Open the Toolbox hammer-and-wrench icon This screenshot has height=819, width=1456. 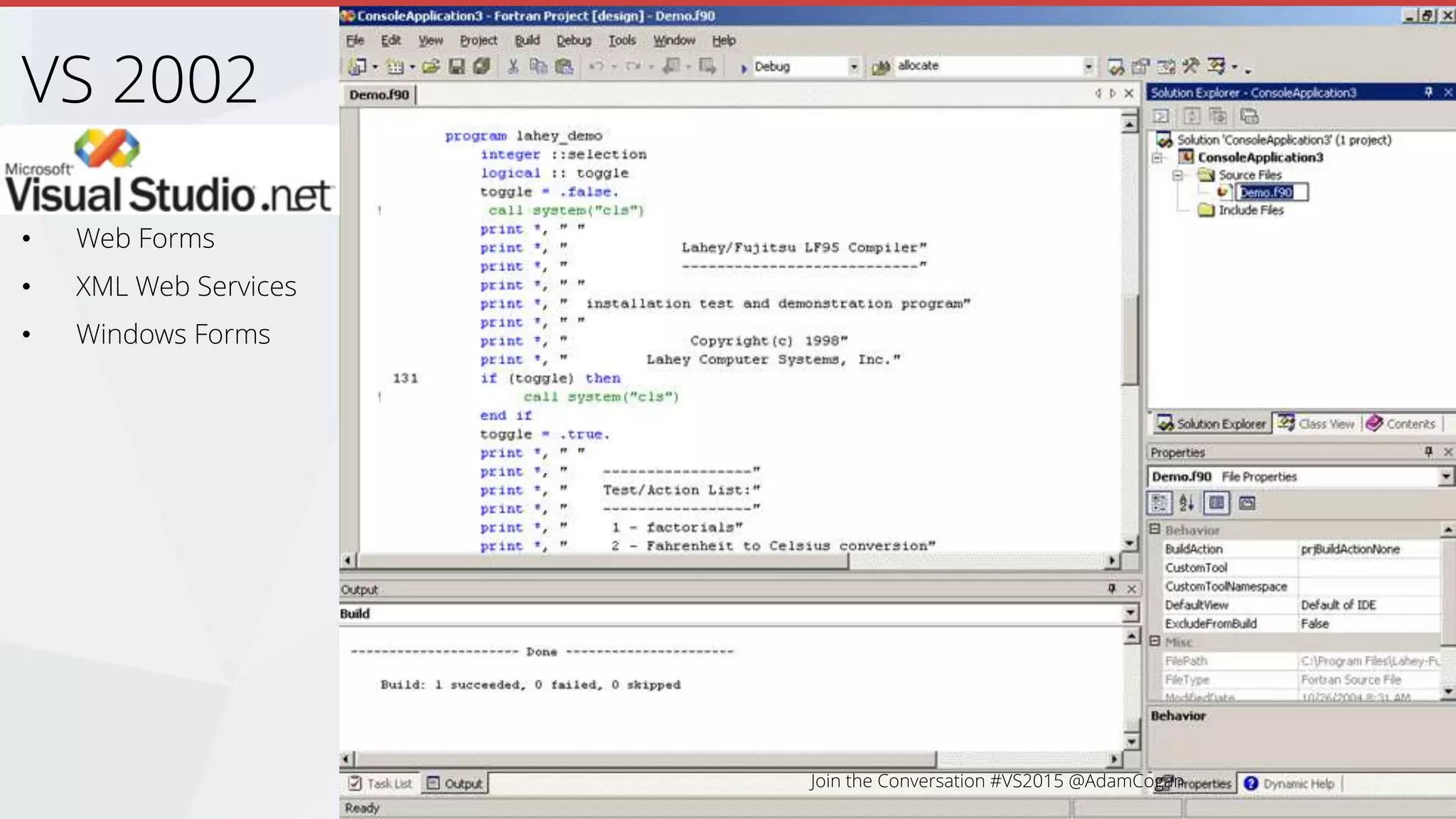click(1191, 66)
